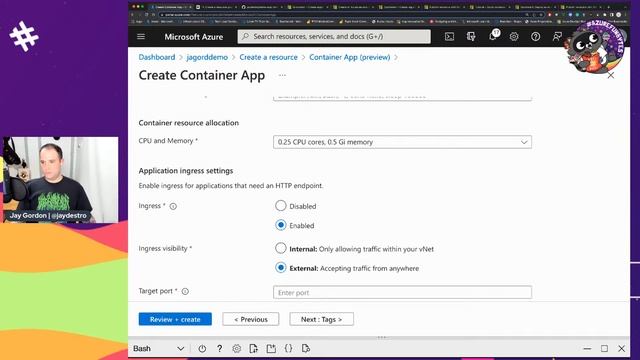This screenshot has height=360, width=640.
Task: Click the Cloud Shell web preview icon
Action: click(x=306, y=349)
